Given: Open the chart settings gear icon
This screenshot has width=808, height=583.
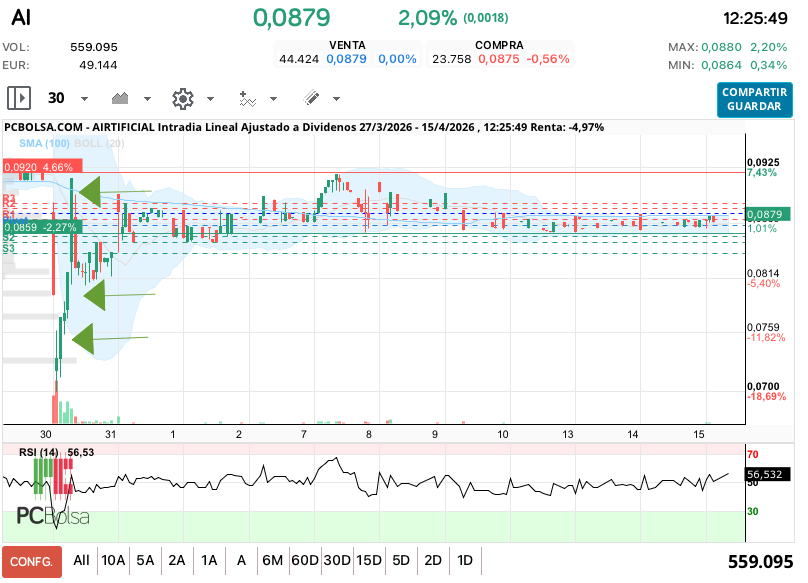Looking at the screenshot, I should [182, 98].
